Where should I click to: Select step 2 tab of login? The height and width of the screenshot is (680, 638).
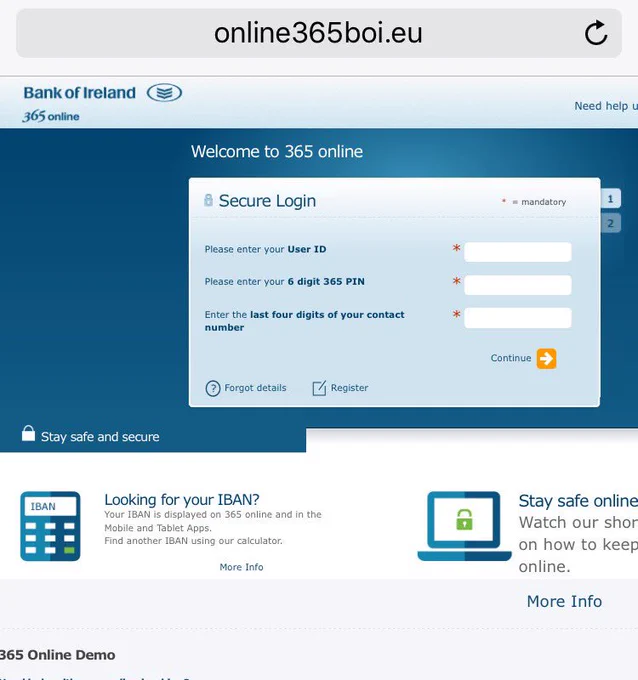point(611,223)
